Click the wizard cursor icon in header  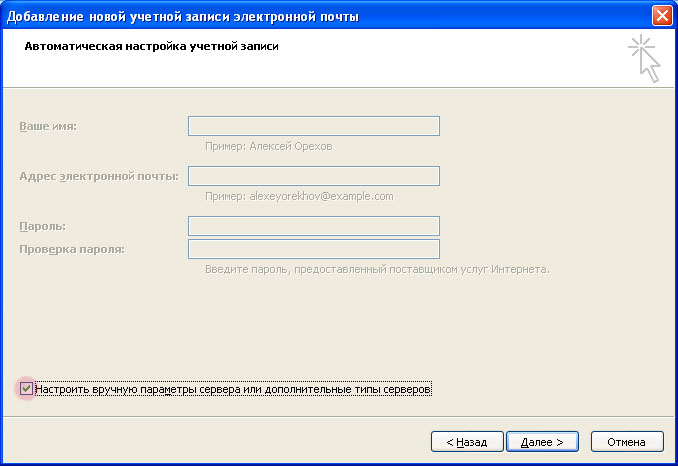(x=645, y=58)
